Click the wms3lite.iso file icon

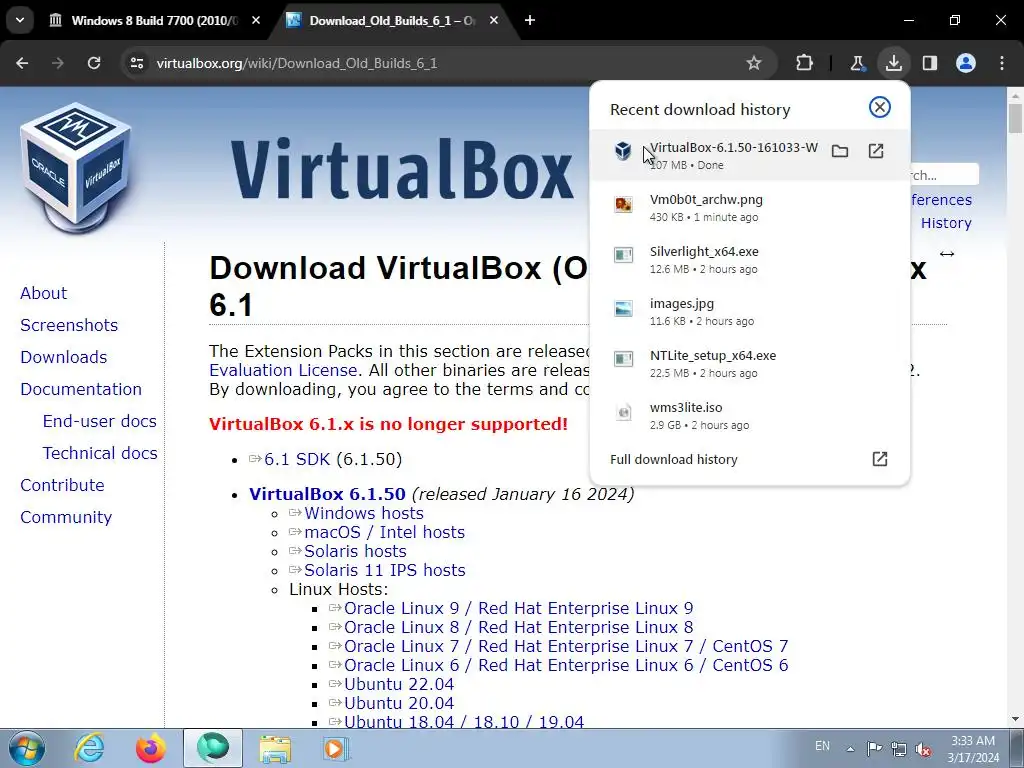click(624, 411)
